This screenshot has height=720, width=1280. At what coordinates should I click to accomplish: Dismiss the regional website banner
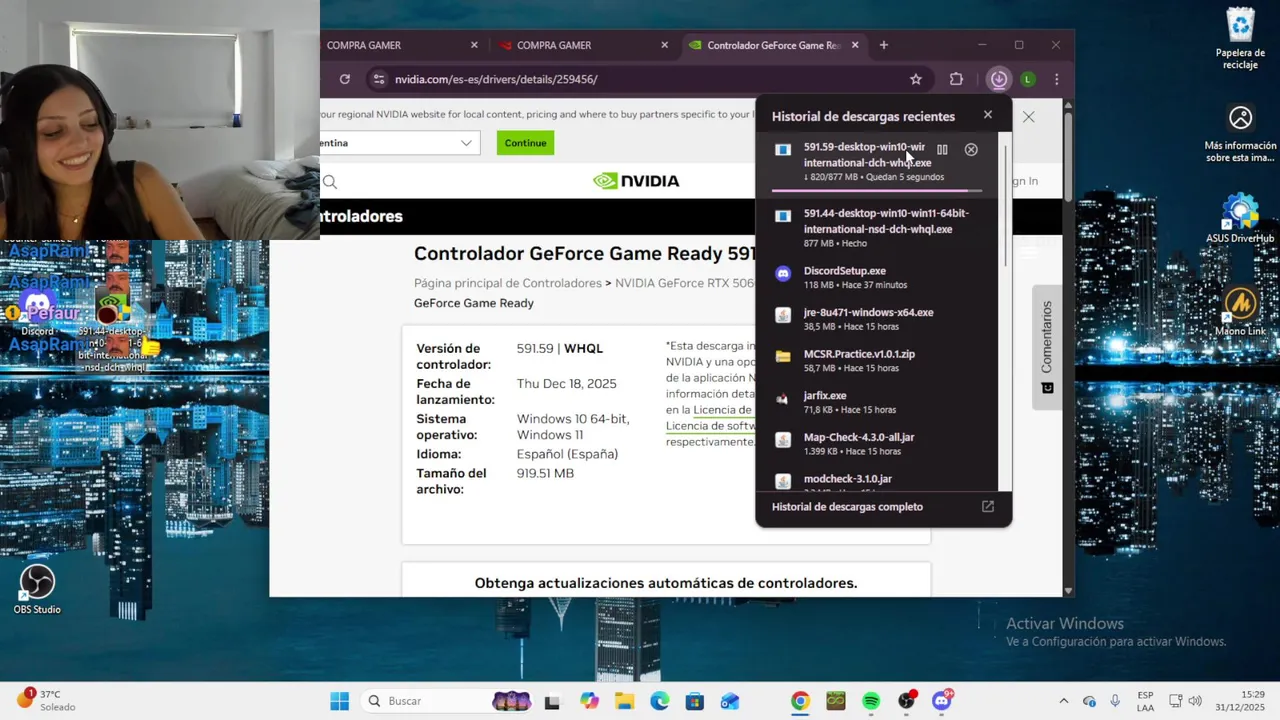[x=1028, y=117]
